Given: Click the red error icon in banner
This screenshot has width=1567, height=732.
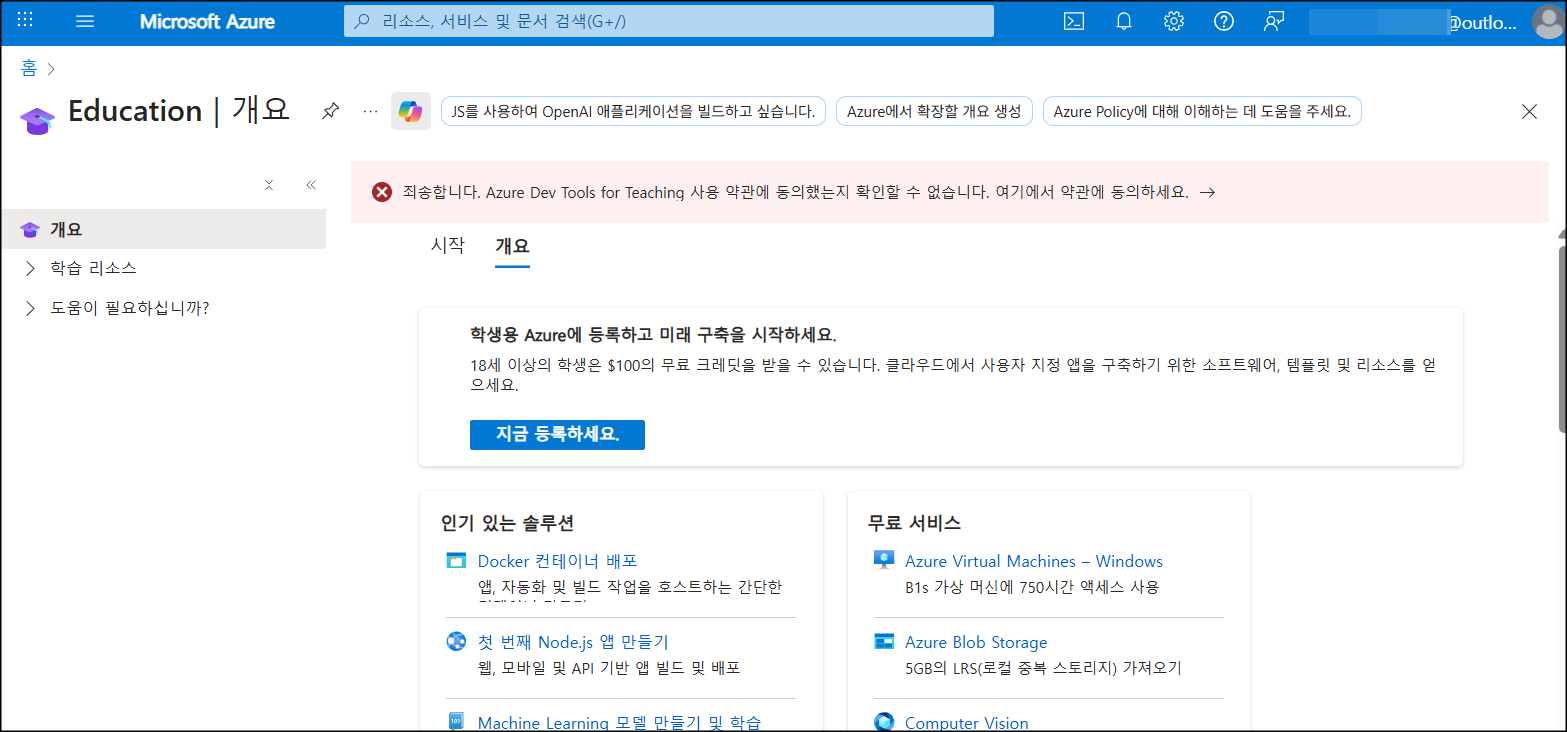Looking at the screenshot, I should [382, 192].
